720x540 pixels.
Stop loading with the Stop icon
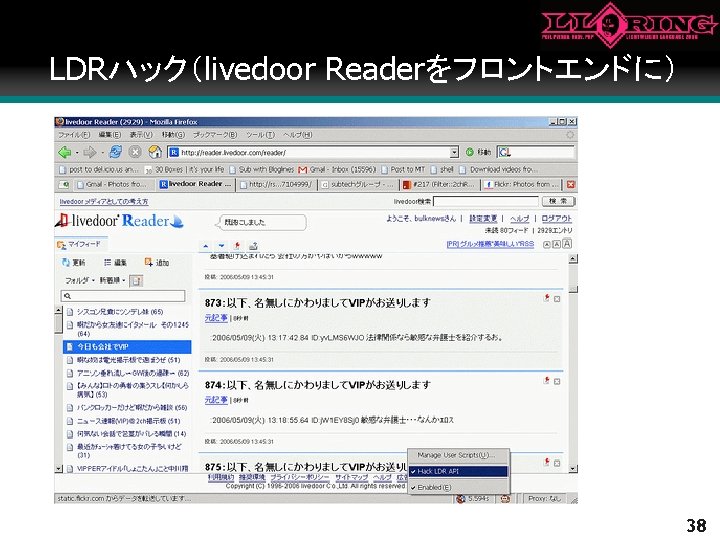[x=135, y=152]
